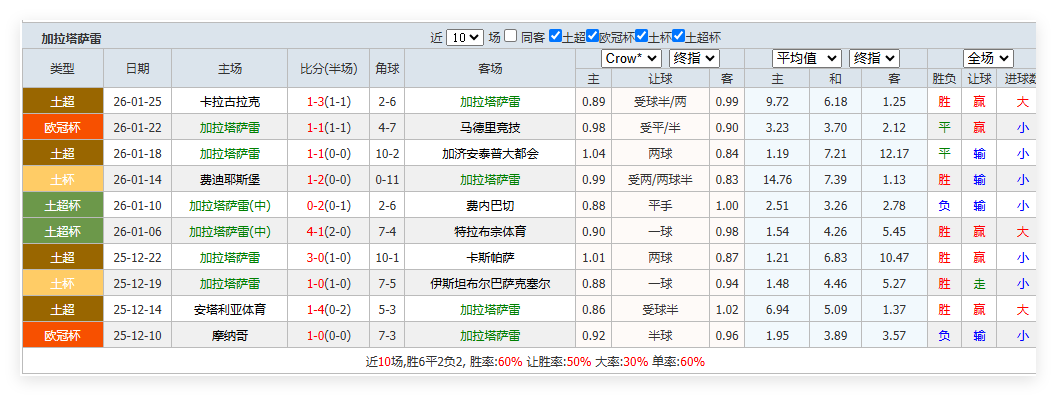Viewport: 1056px width, 396px height.
Task: Click the 土超 type tag on 26-01-25 row
Action: [x=63, y=102]
